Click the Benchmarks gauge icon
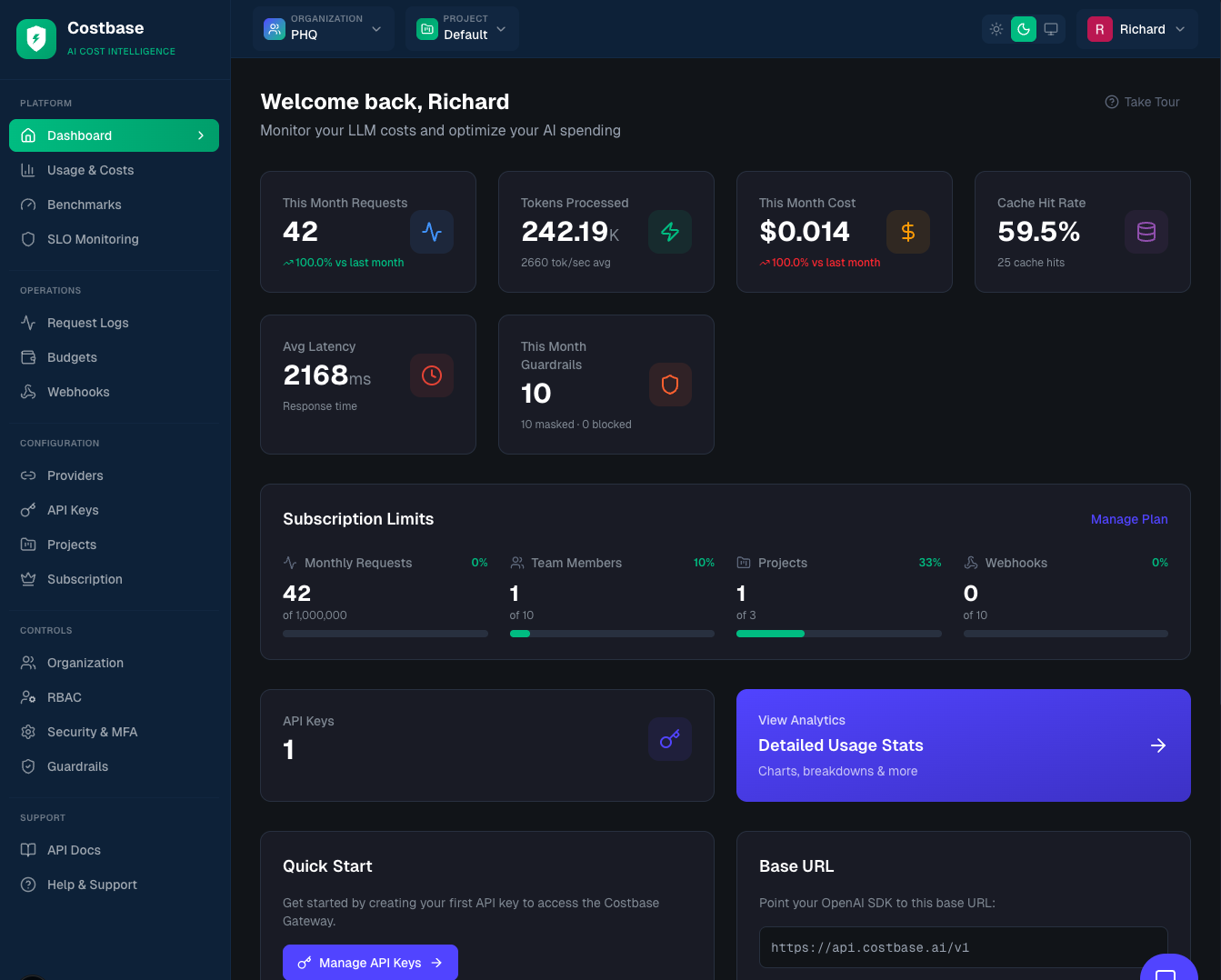The image size is (1221, 980). [x=28, y=205]
